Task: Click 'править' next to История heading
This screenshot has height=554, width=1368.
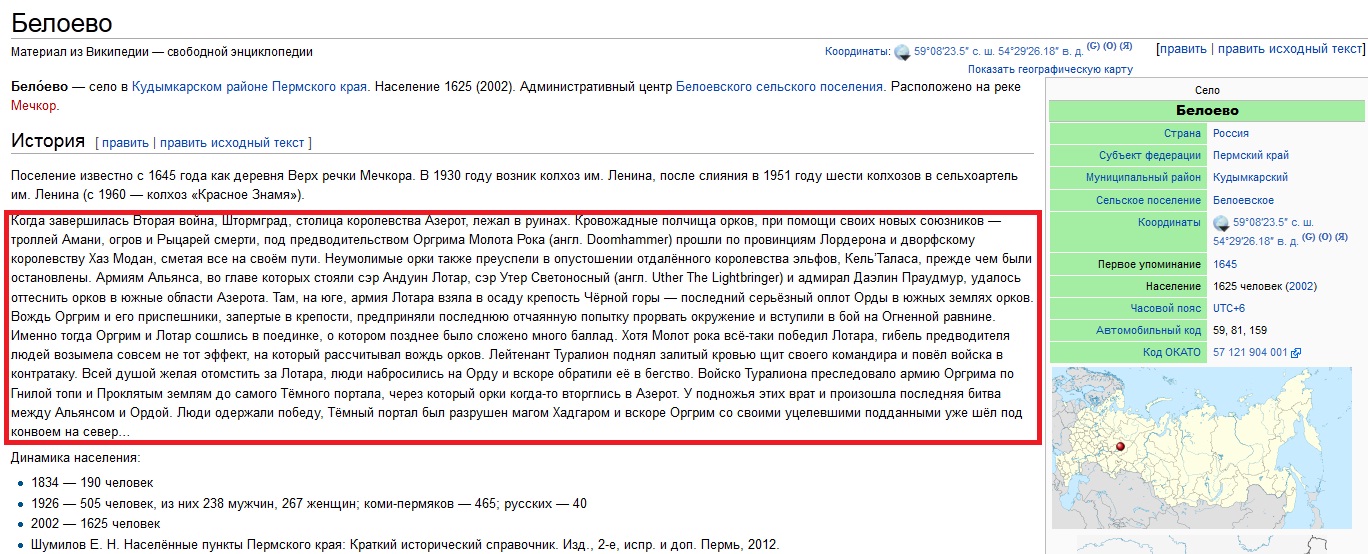Action: coord(125,143)
